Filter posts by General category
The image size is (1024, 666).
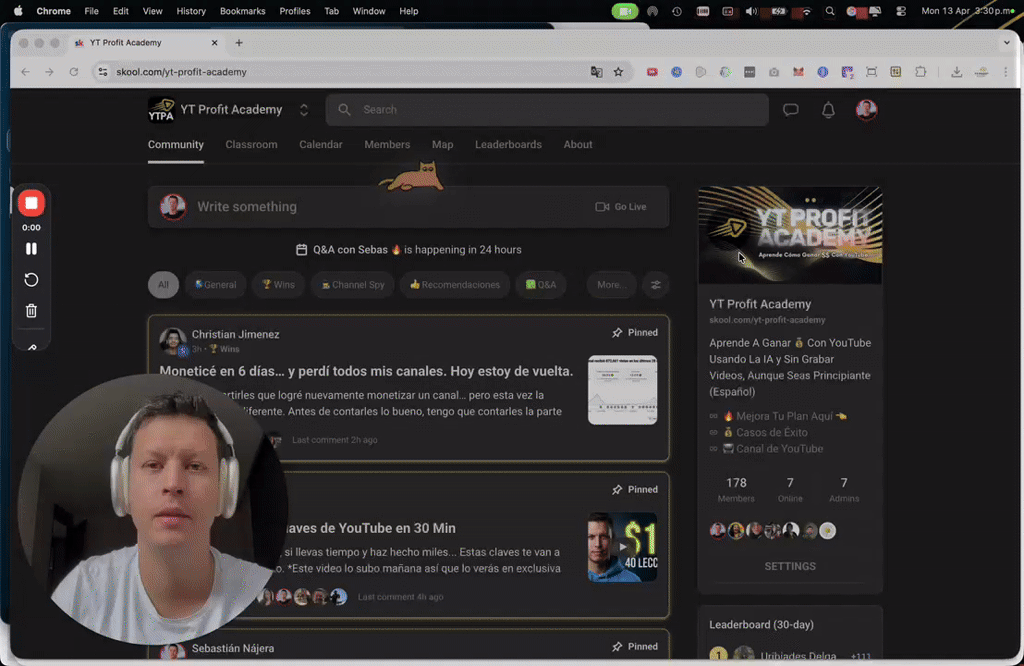tap(216, 285)
